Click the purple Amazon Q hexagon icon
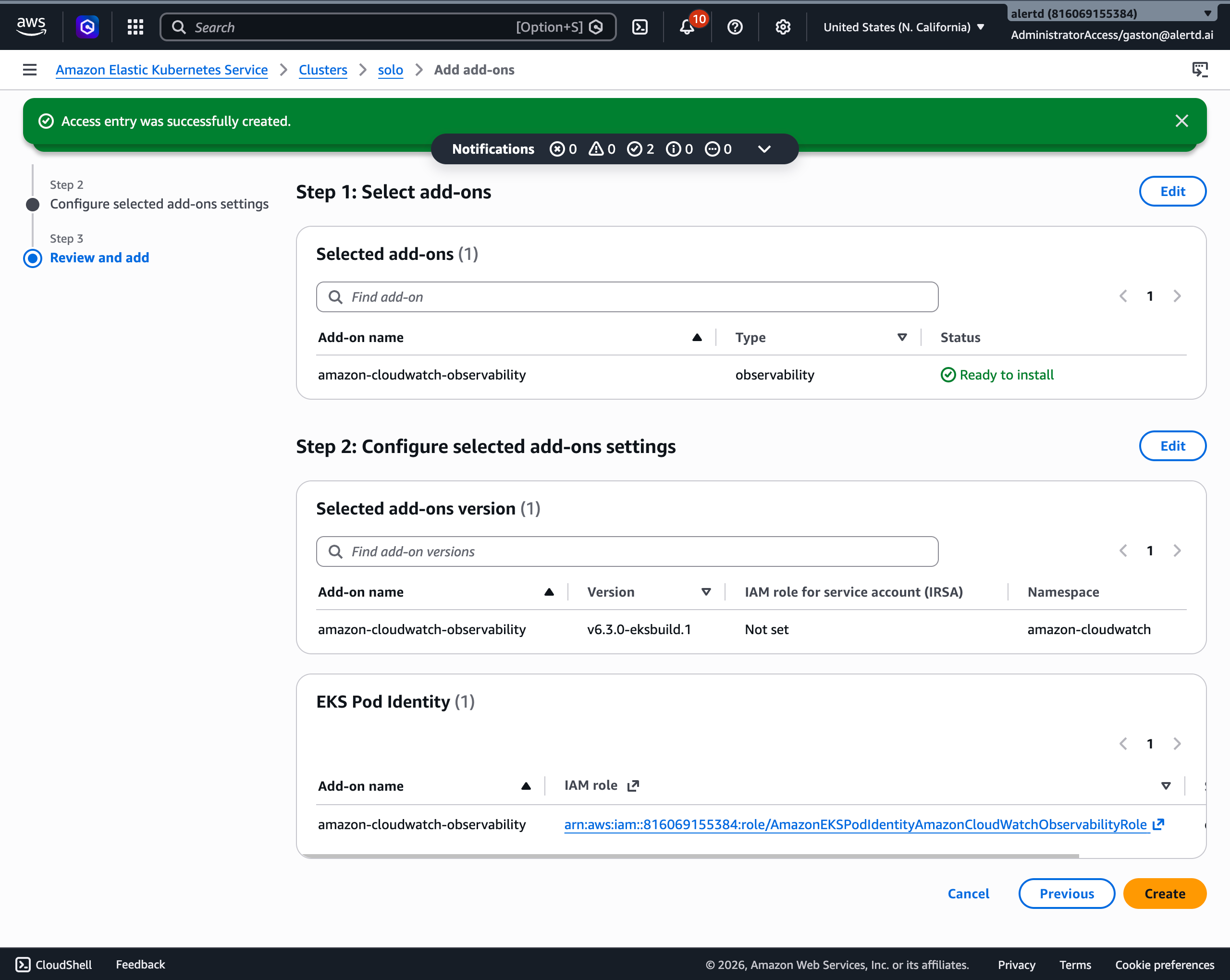 point(87,27)
